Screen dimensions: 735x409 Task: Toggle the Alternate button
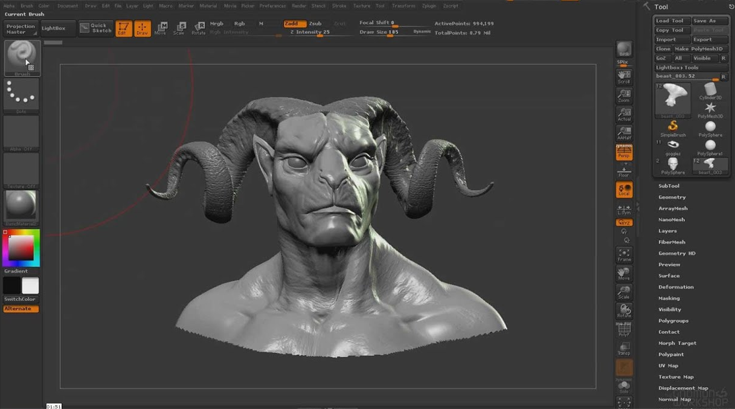pos(21,309)
